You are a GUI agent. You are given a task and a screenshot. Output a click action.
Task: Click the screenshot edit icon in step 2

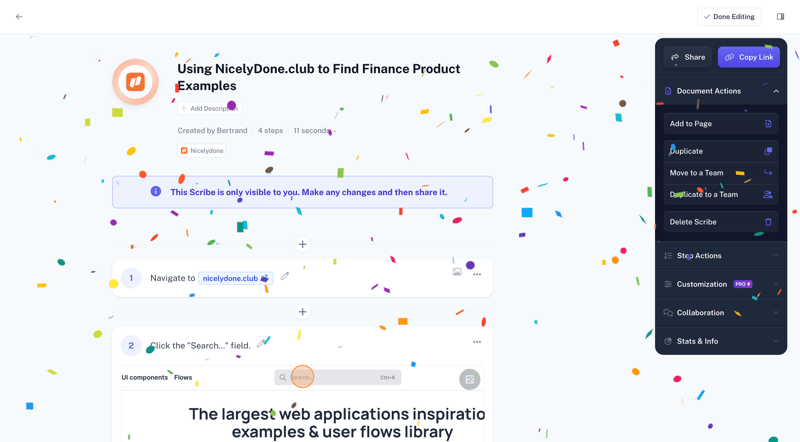click(469, 379)
